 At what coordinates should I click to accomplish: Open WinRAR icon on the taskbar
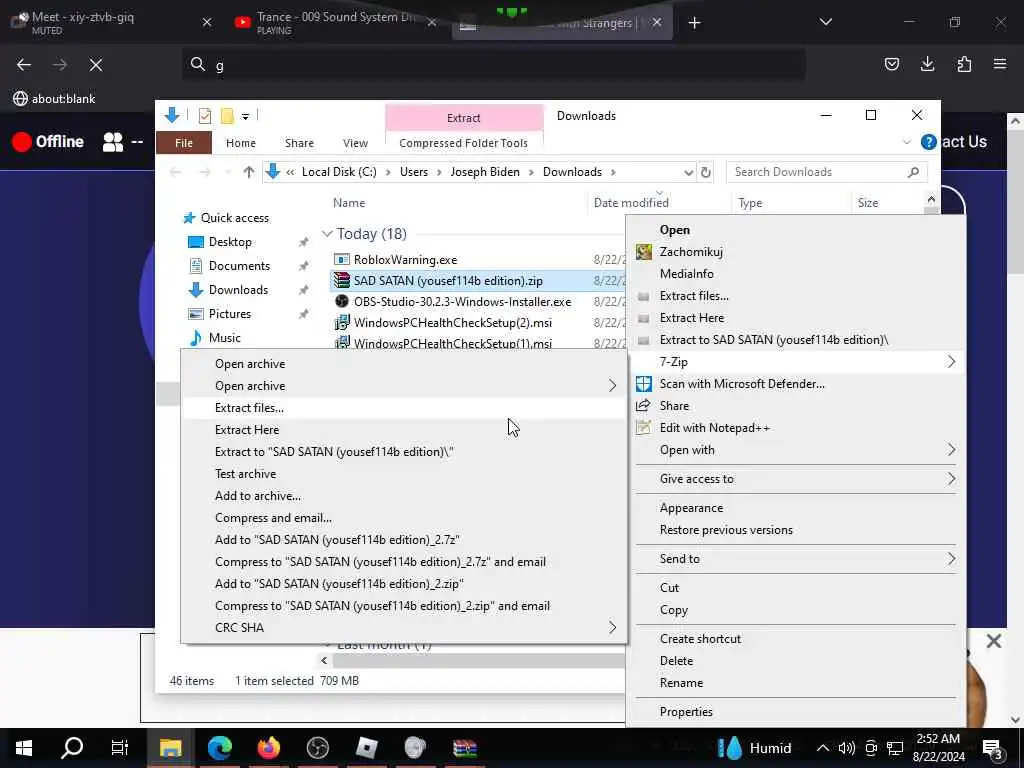[465, 747]
